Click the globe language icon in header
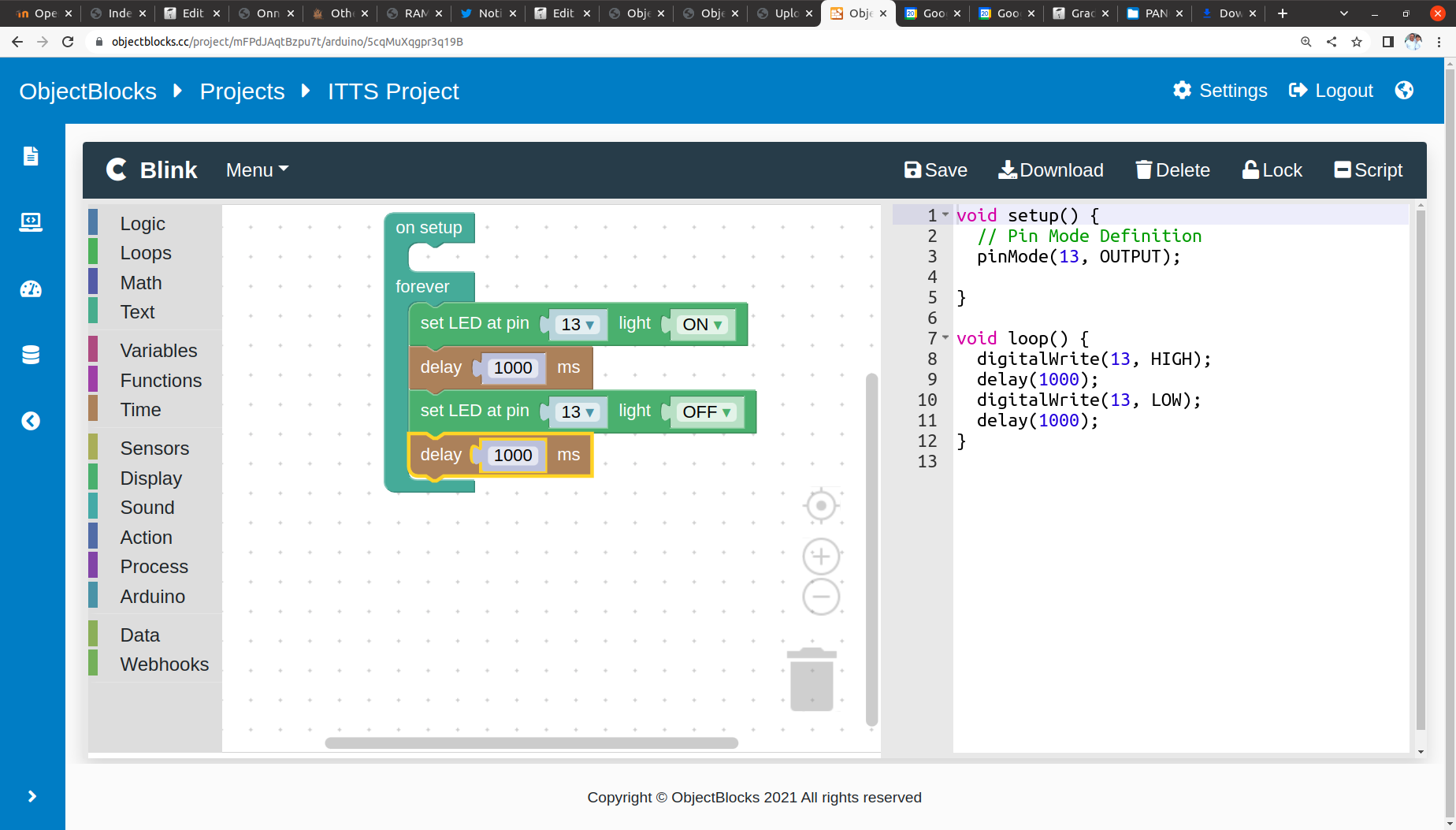The width and height of the screenshot is (1456, 830). pyautogui.click(x=1404, y=91)
